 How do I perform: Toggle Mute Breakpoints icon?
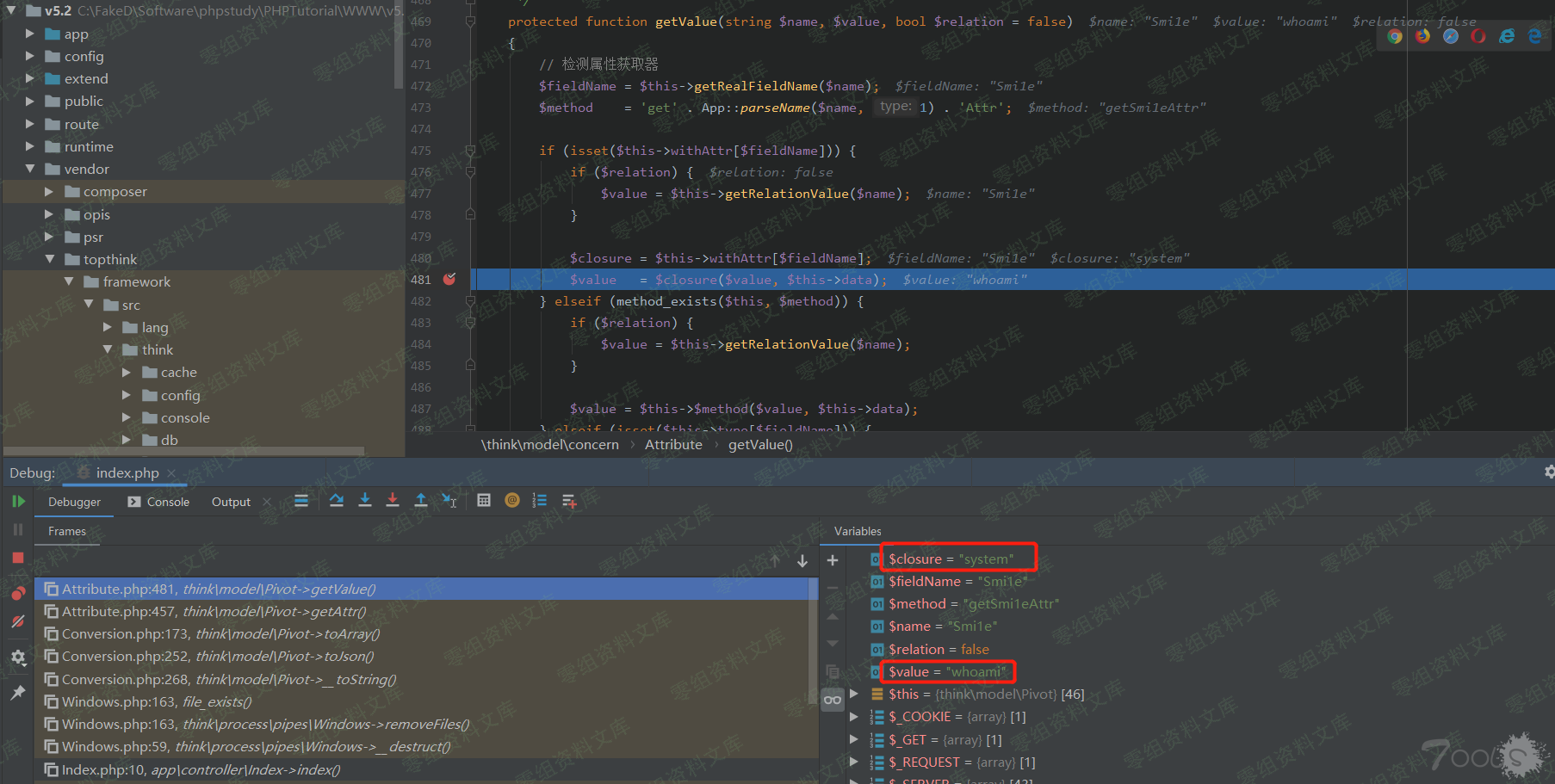18,621
